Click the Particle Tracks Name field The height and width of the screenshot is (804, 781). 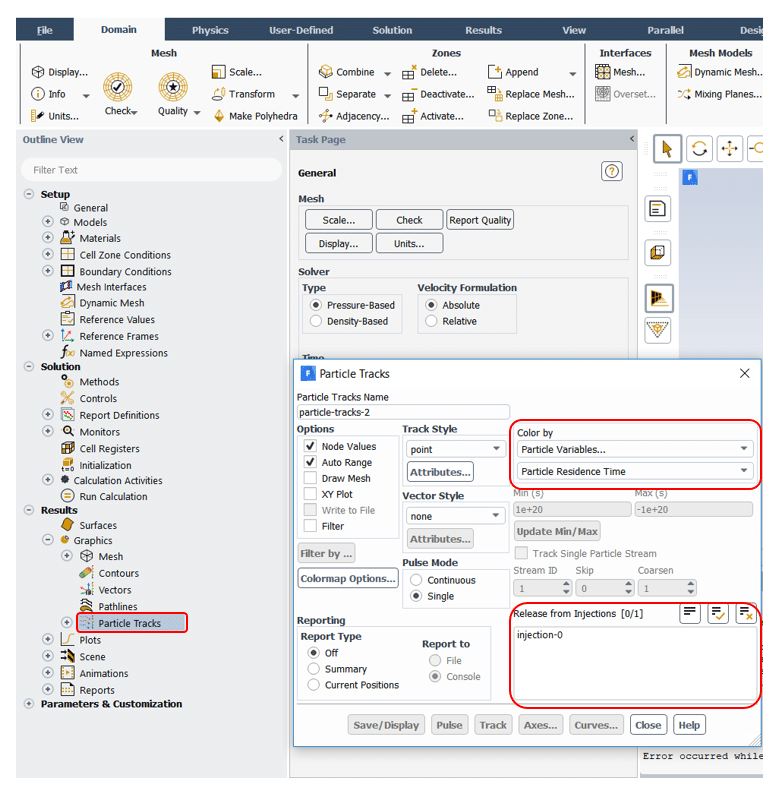pos(403,411)
